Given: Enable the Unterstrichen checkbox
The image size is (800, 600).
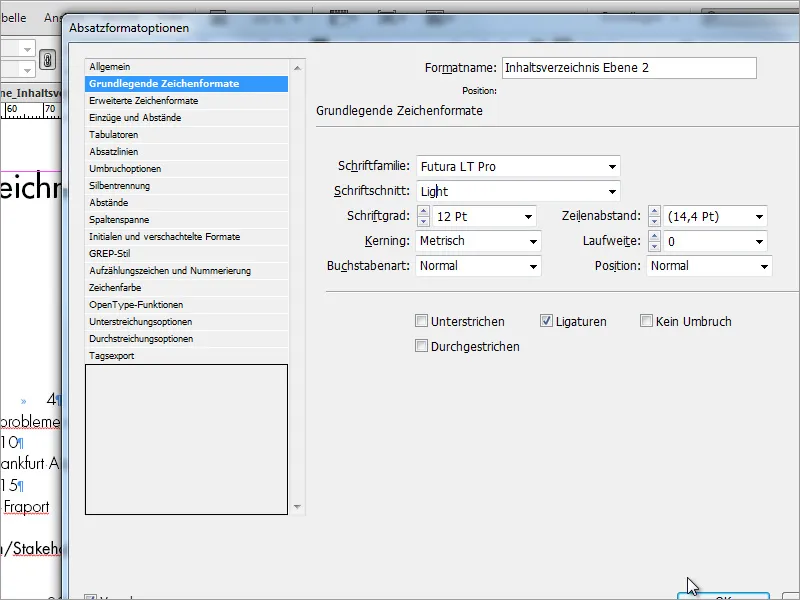Looking at the screenshot, I should click(421, 321).
